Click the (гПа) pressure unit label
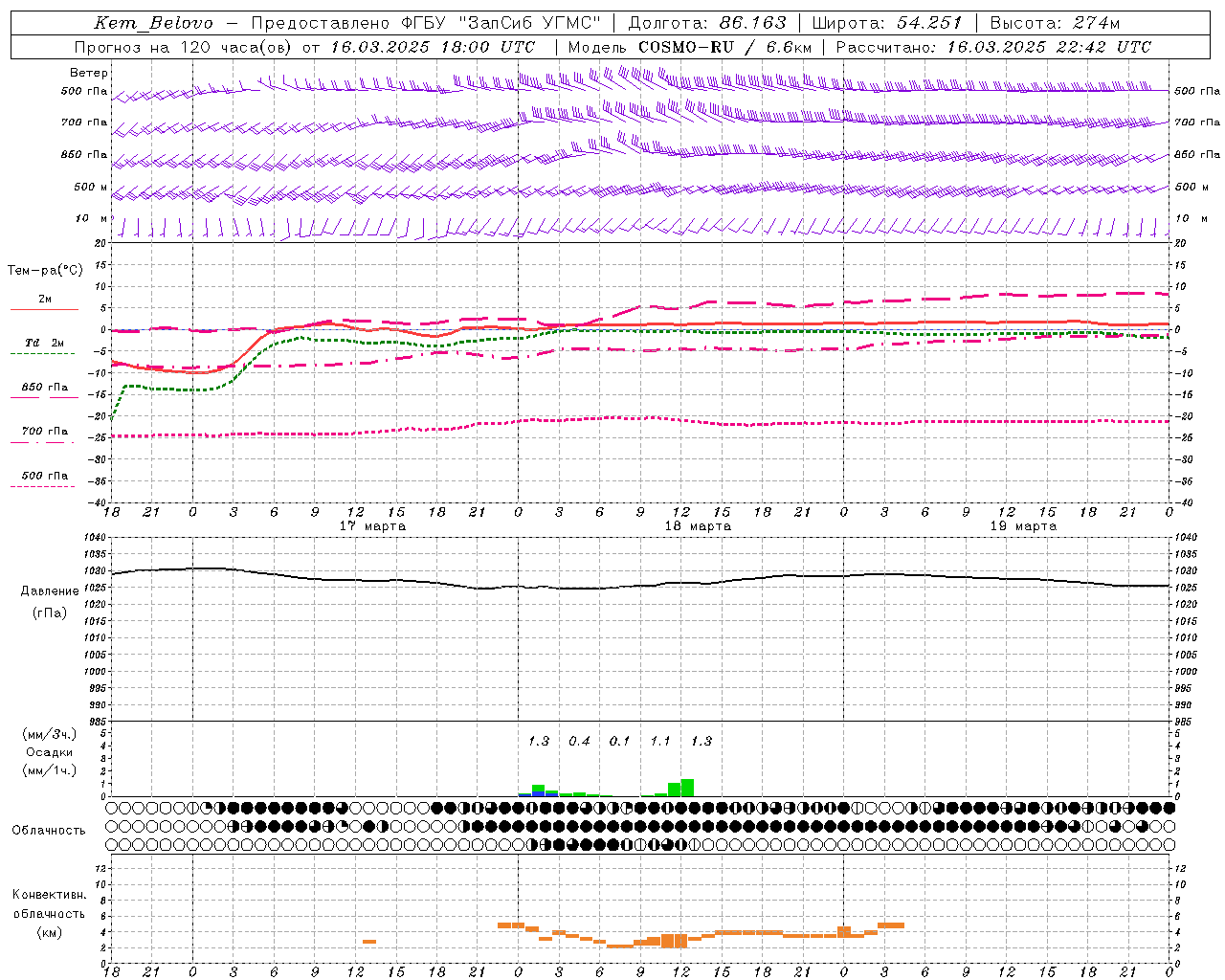This screenshot has width=1225, height=980. pos(50,613)
